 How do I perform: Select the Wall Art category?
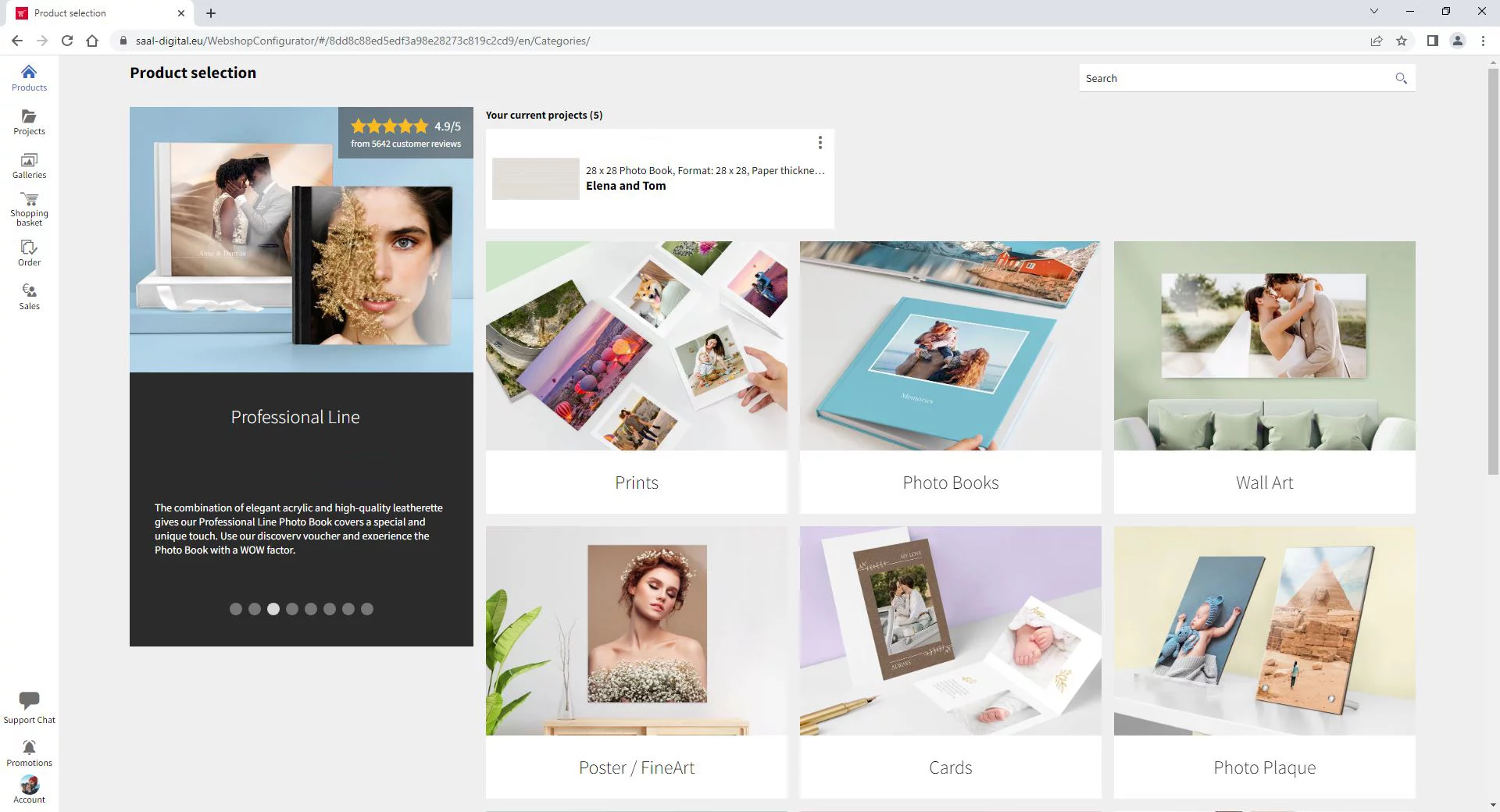1264,377
